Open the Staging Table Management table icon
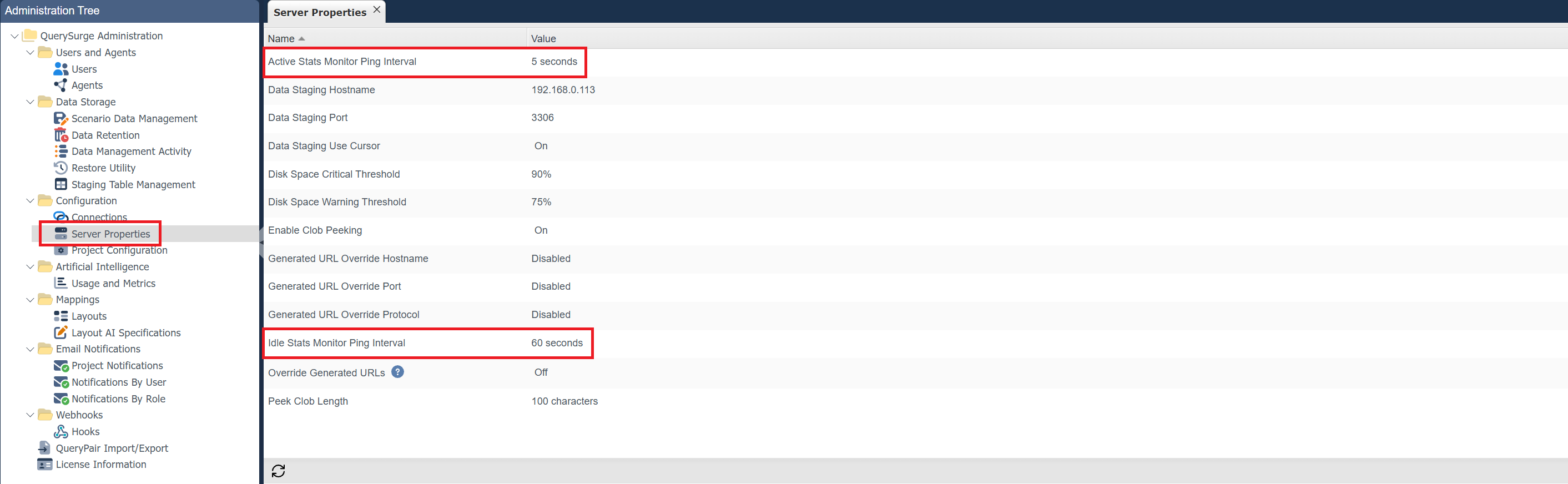 click(x=61, y=184)
